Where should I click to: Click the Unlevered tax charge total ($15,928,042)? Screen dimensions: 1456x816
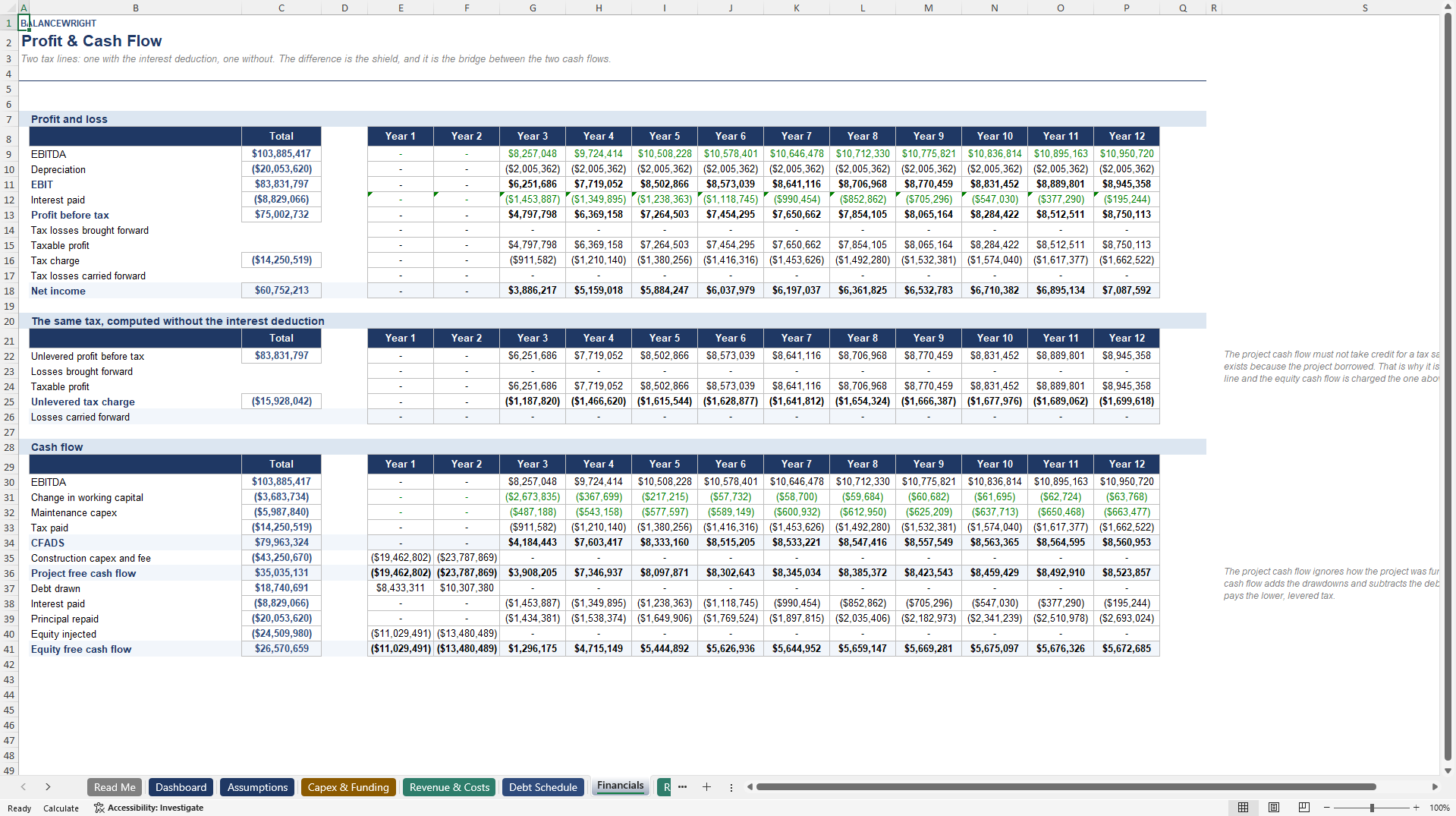281,402
